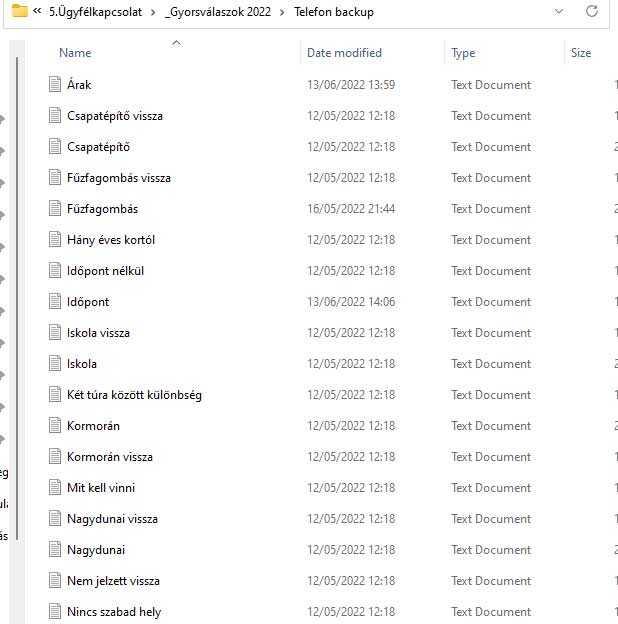Click the text file icon next to Árak

click(55, 85)
